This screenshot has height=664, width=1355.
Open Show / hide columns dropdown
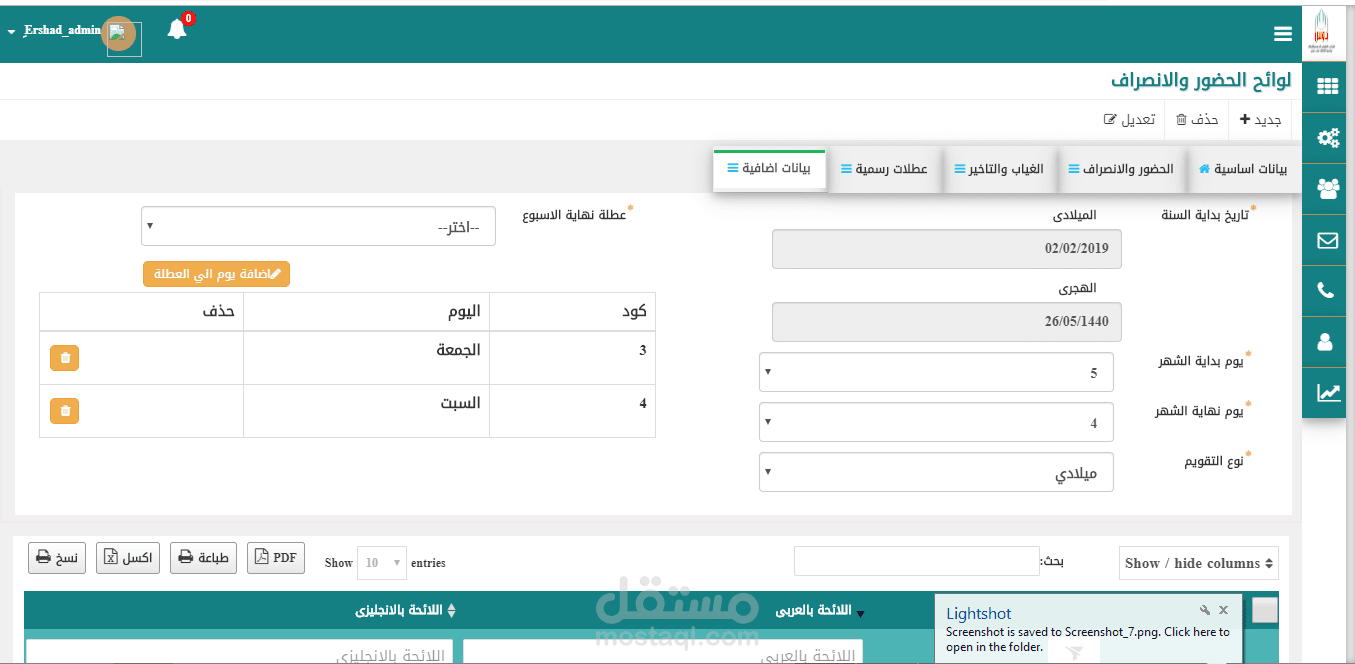1198,563
